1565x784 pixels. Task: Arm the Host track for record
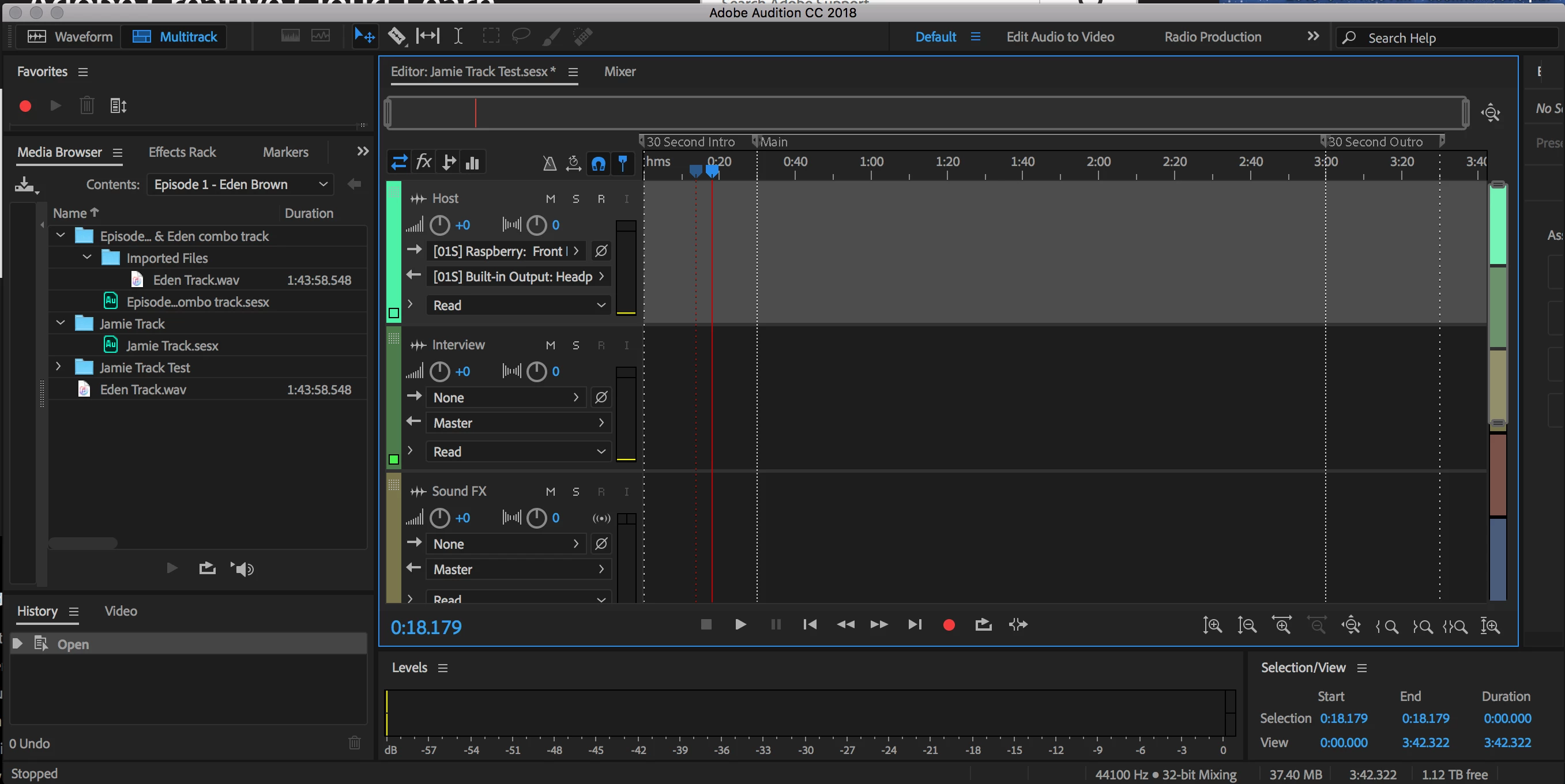(x=601, y=198)
